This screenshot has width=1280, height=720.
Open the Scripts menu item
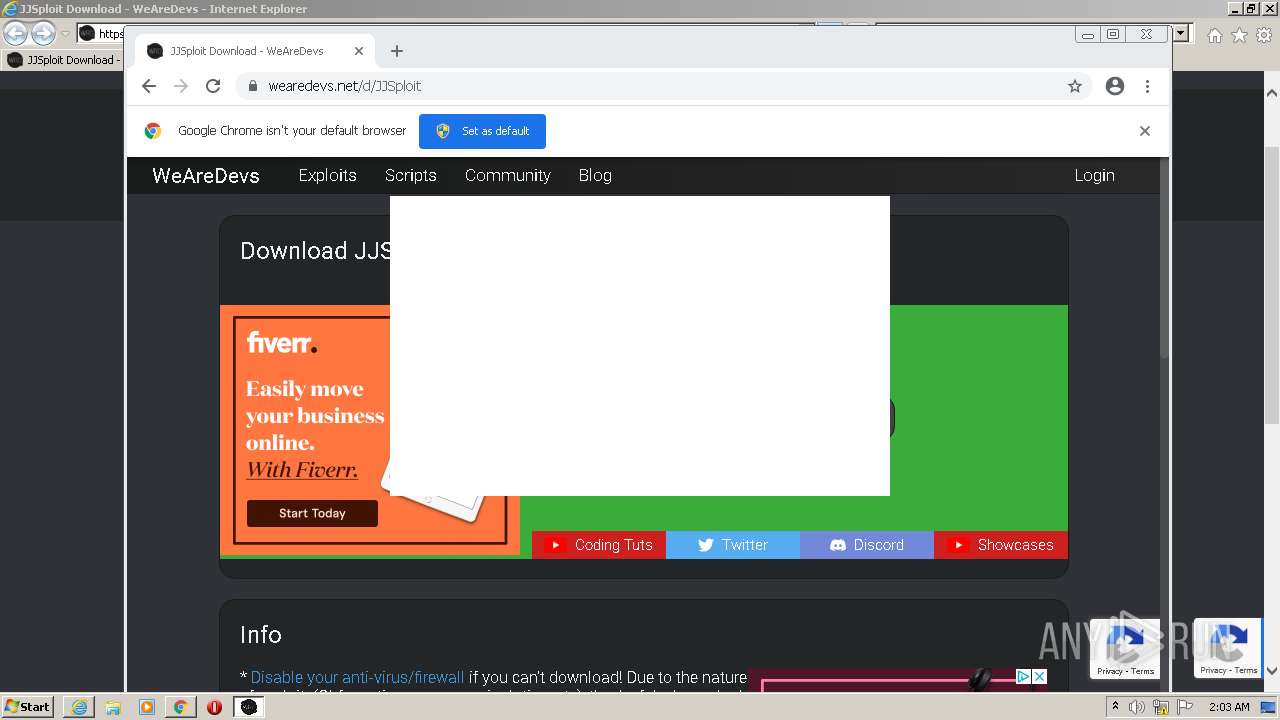411,175
